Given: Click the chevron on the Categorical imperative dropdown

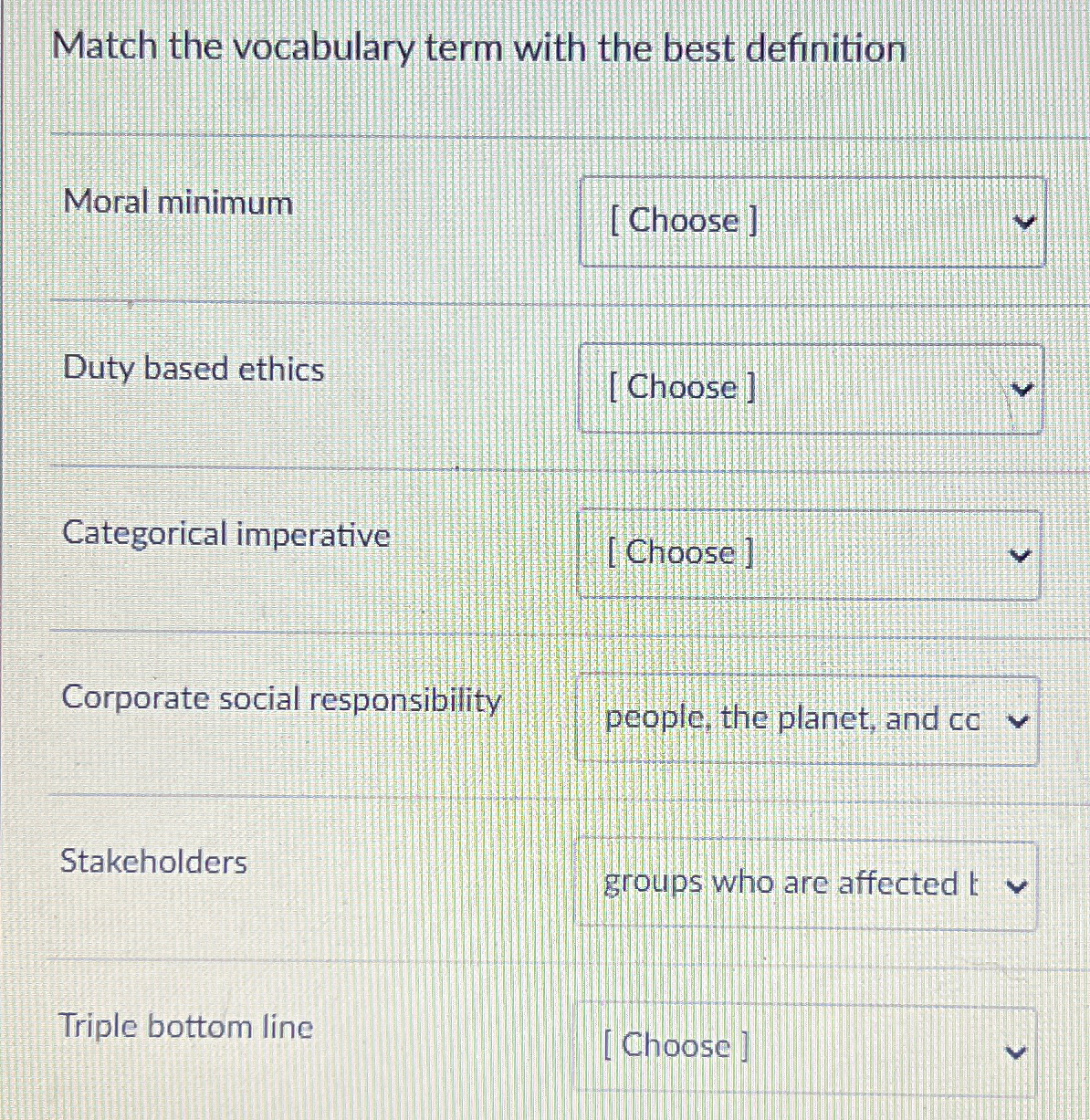Looking at the screenshot, I should coord(1022,553).
